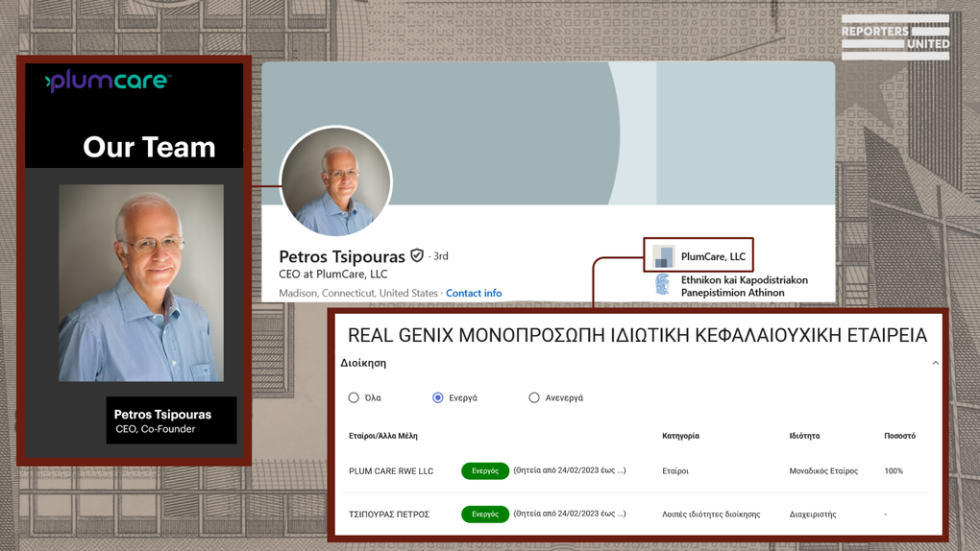Open Ethnikon kai Kapodistriakon Panepistimion Athinon link
980x551 pixels.
744,286
